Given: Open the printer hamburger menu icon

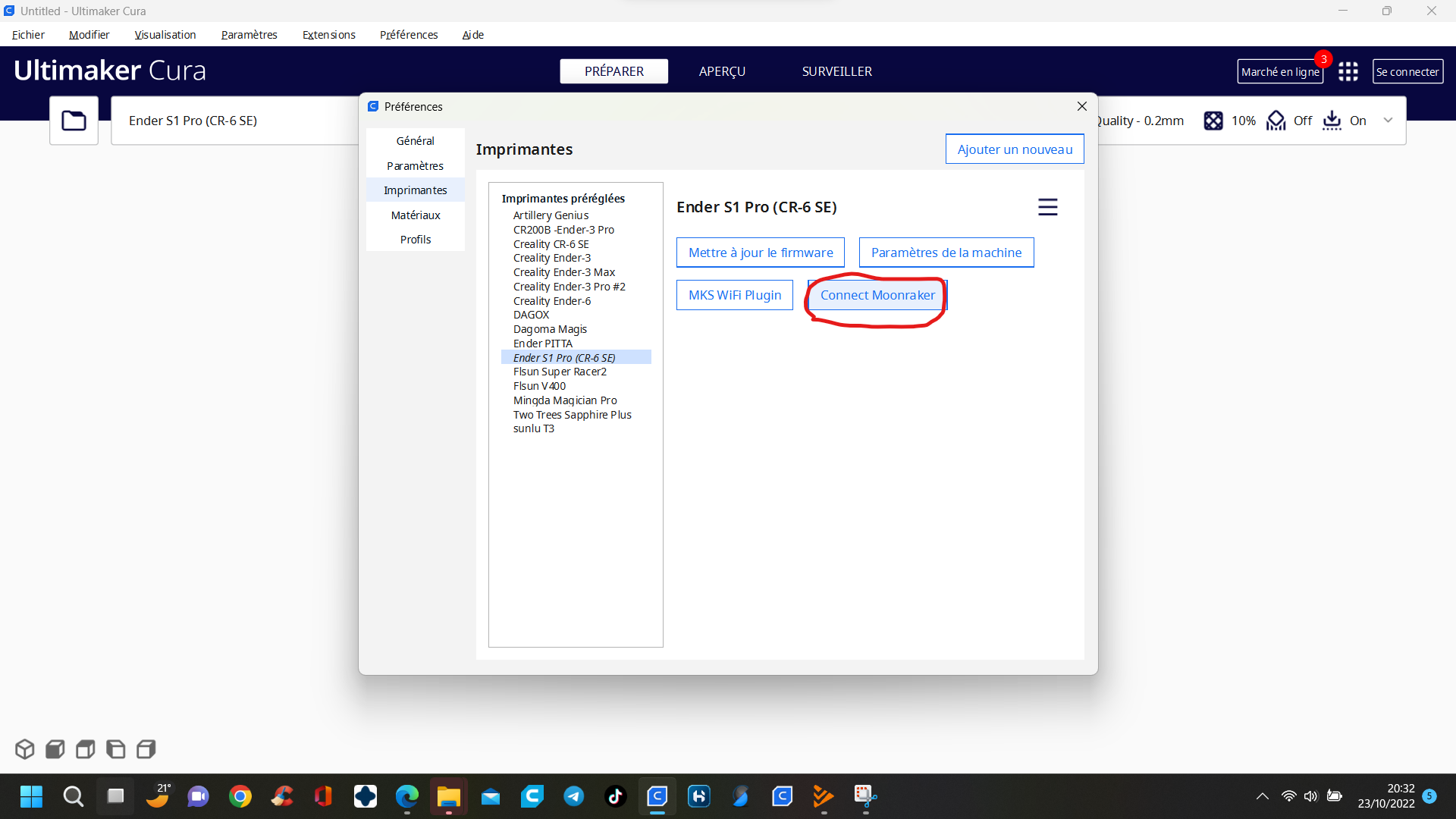Looking at the screenshot, I should coord(1047,207).
